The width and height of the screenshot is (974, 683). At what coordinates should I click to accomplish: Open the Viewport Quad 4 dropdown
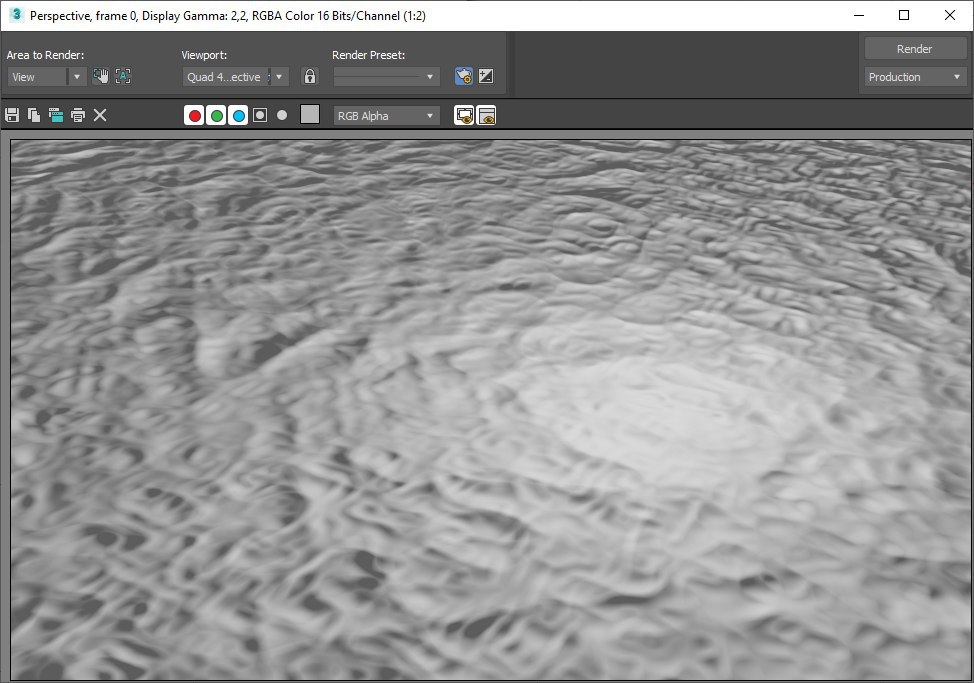point(235,77)
